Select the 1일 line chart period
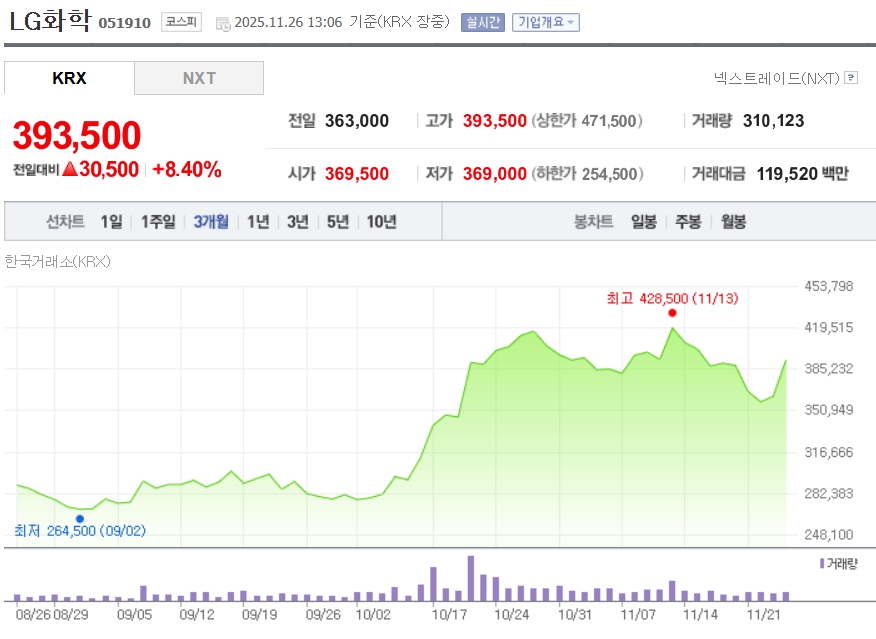 [111, 222]
